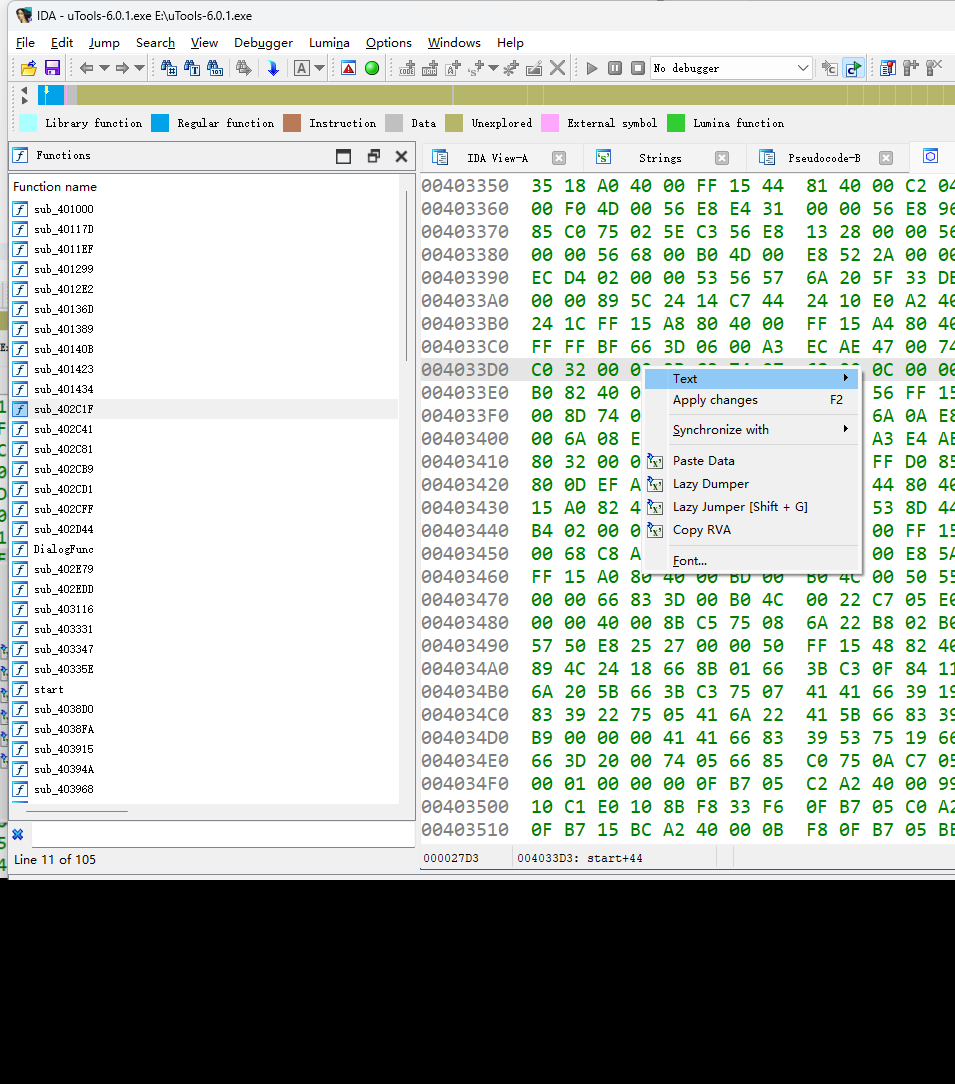The width and height of the screenshot is (955, 1084).
Task: Click the Save database floppy icon
Action: pyautogui.click(x=52, y=68)
